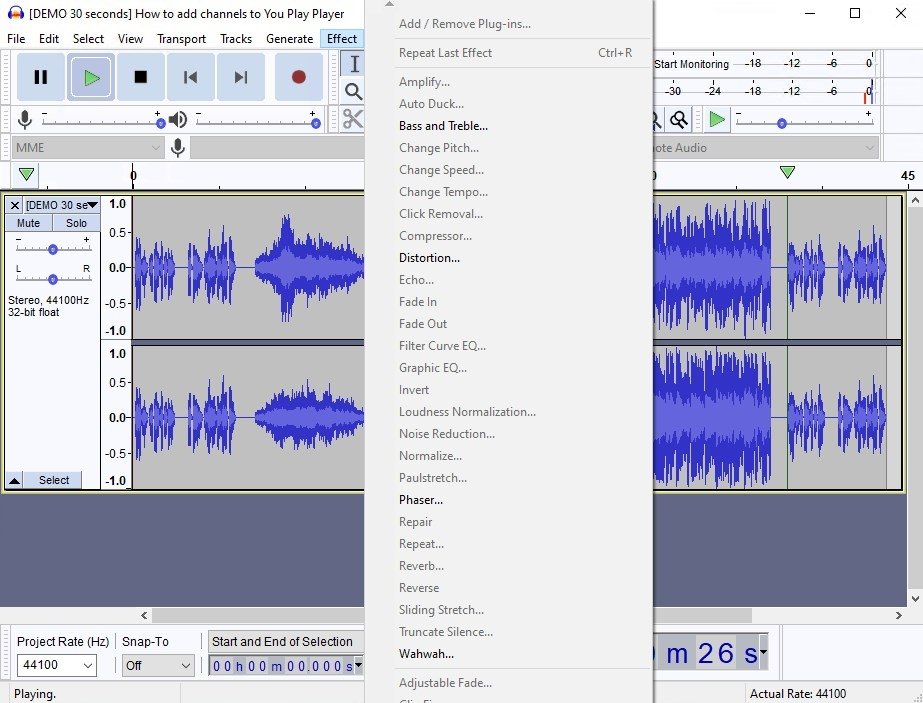This screenshot has height=703, width=923.
Task: Open the Remote Audio device dropdown
Action: click(765, 148)
